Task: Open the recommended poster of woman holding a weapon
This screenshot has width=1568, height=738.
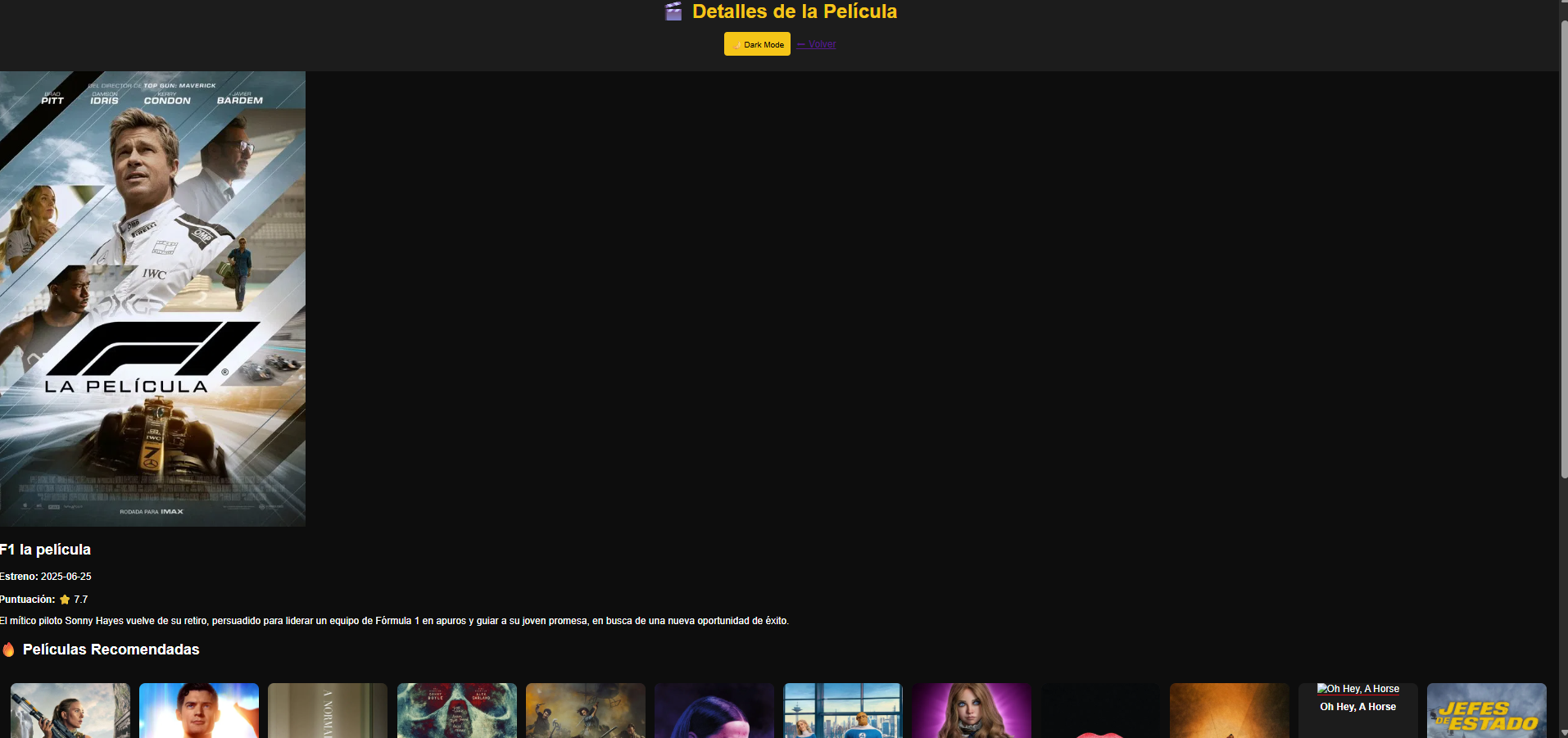Action: pos(70,710)
